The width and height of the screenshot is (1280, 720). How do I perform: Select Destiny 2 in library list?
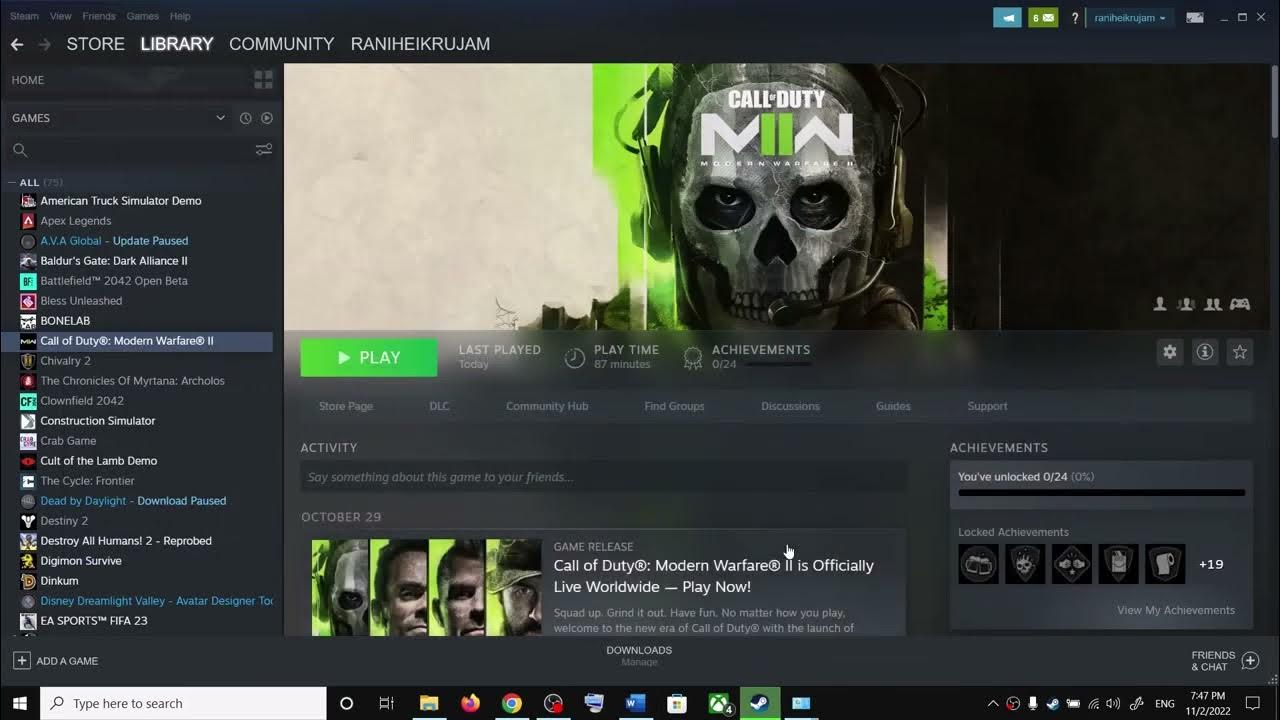click(x=64, y=521)
